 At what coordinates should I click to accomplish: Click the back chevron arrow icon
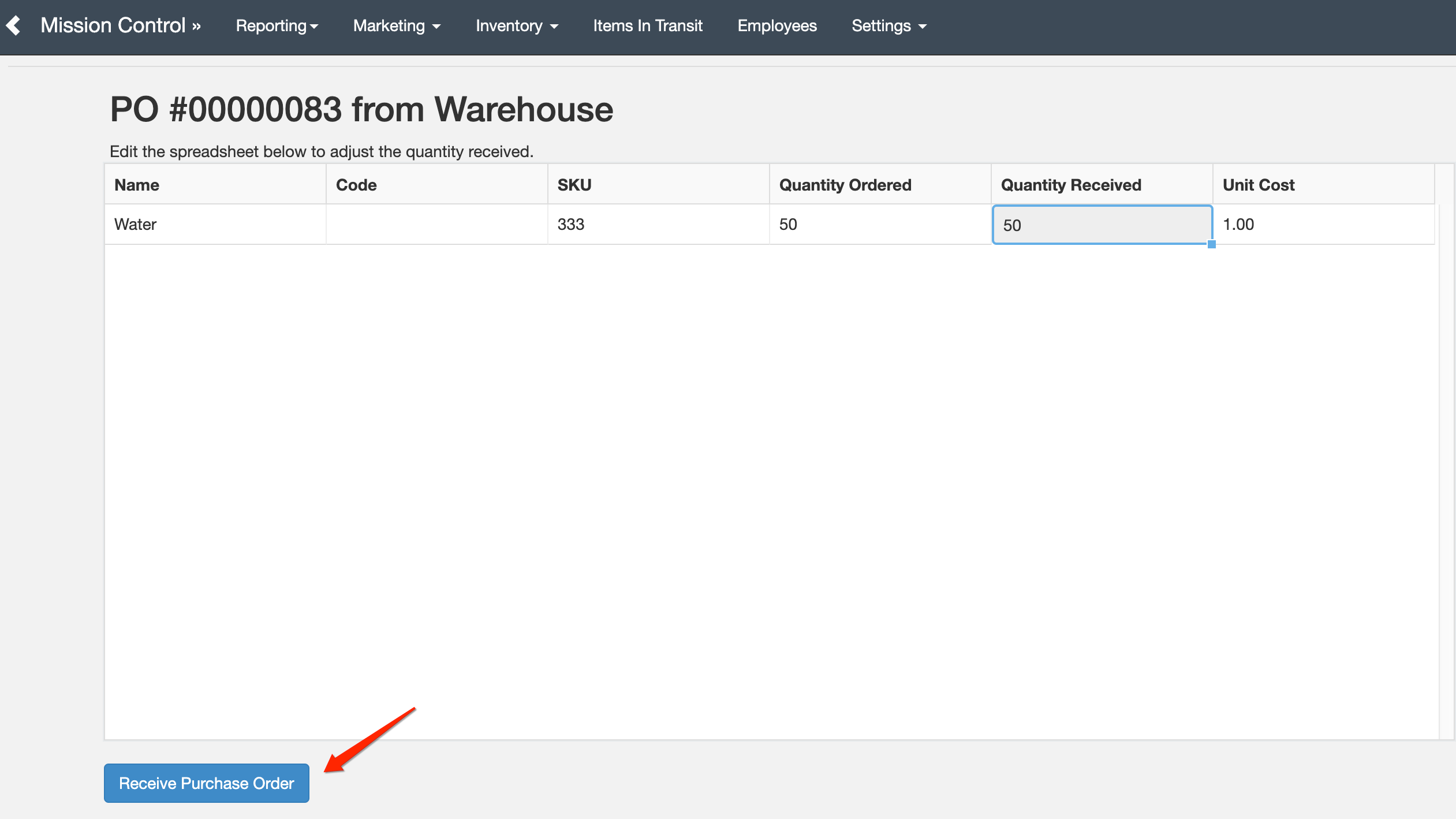pyautogui.click(x=14, y=25)
